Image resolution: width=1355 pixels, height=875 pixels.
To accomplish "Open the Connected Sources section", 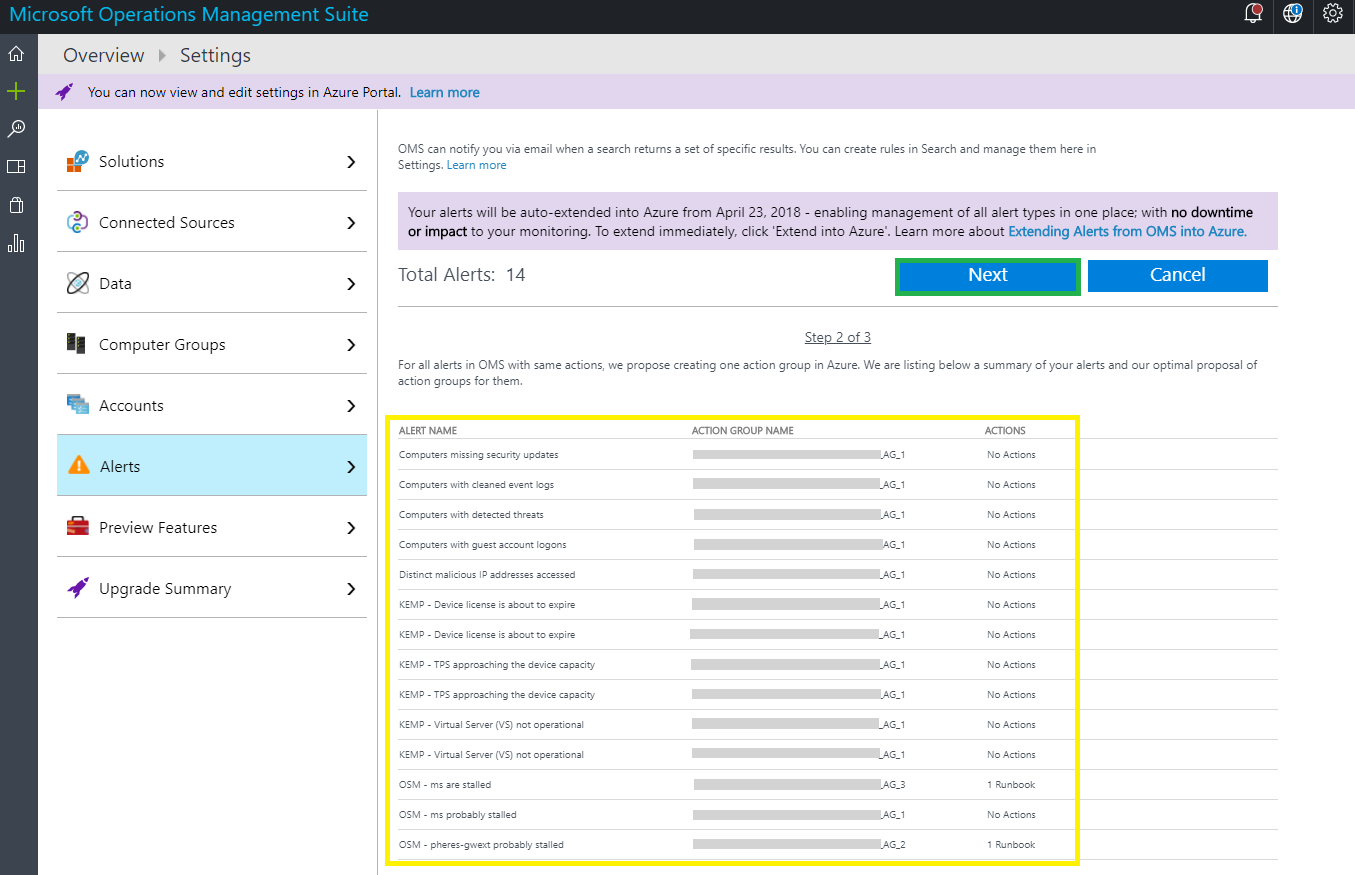I will coord(212,222).
